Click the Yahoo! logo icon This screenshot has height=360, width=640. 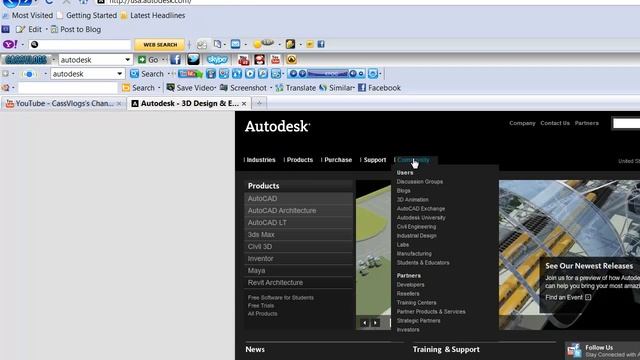click(10, 44)
